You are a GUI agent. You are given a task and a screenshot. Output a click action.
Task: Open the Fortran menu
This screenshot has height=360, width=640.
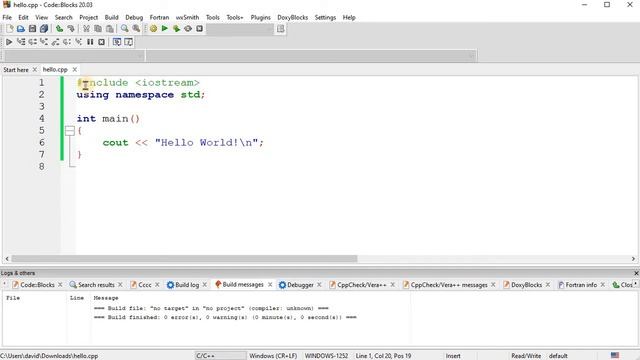tap(159, 18)
